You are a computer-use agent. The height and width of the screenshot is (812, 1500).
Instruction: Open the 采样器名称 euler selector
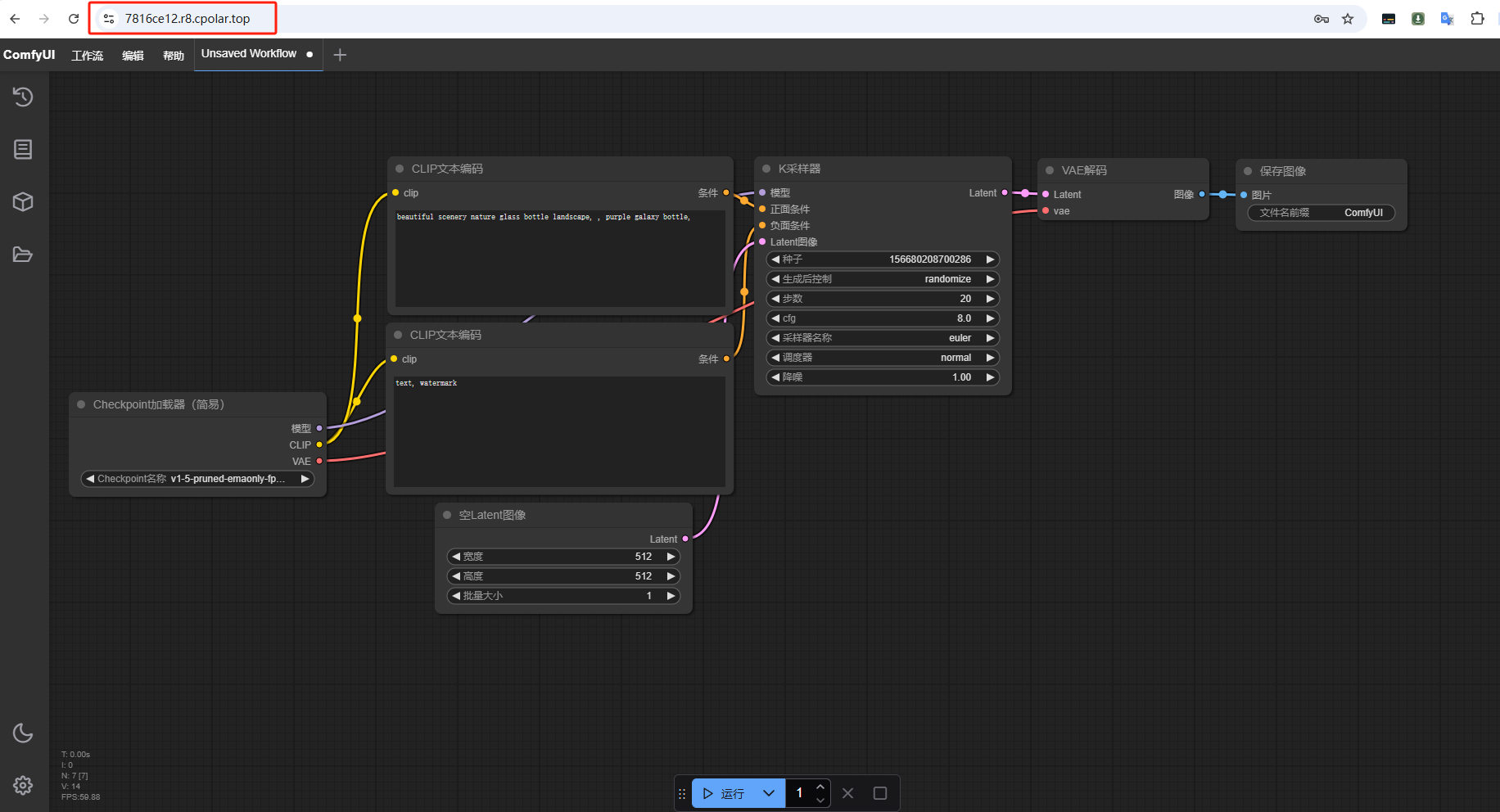[x=882, y=338]
